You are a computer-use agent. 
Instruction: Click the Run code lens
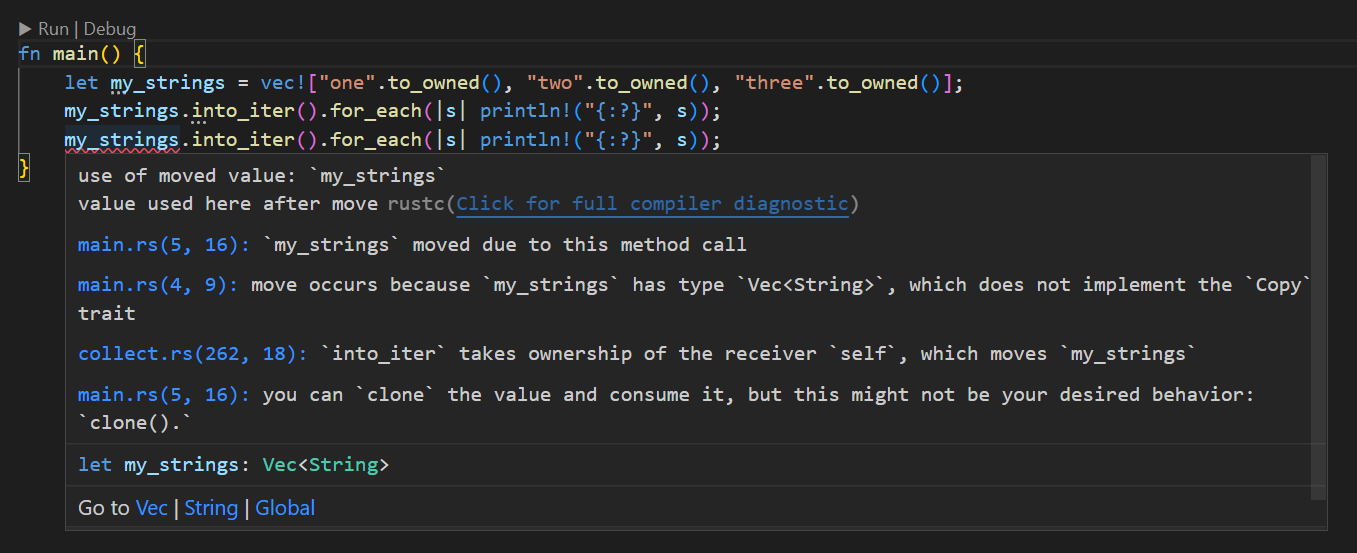click(x=53, y=29)
